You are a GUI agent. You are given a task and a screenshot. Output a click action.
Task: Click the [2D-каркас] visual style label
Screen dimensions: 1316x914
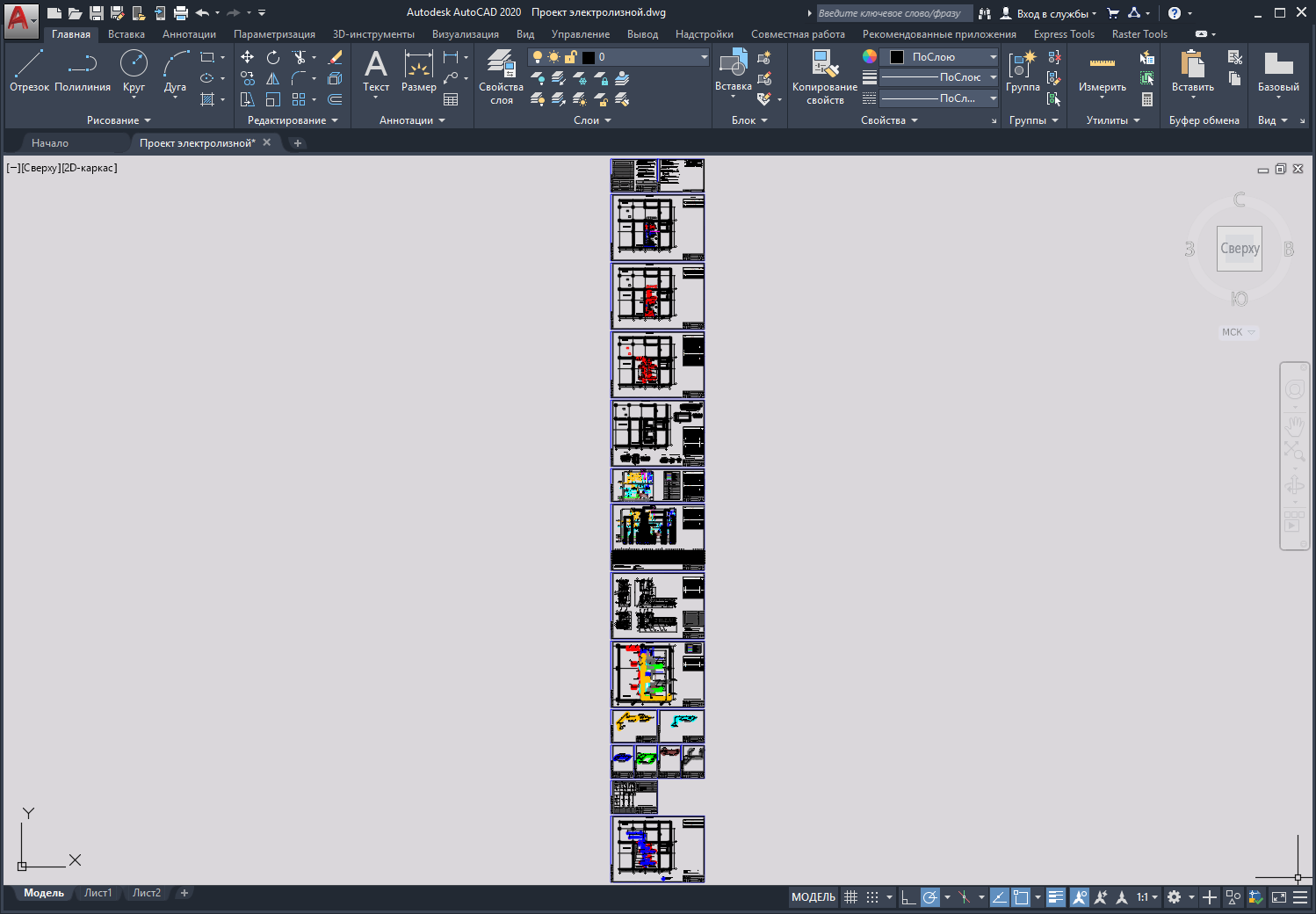pos(89,168)
